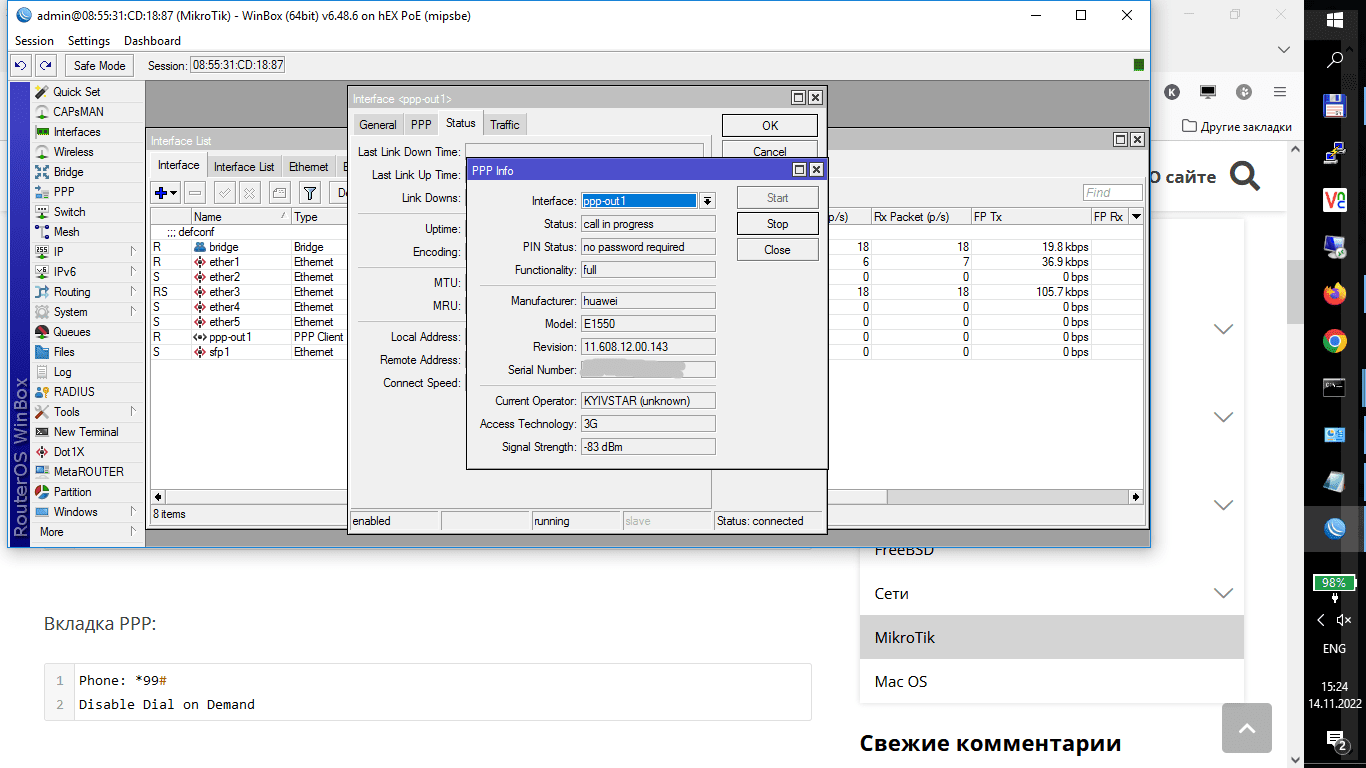Click OK in the Interface ppp-out1 dialog
Image resolution: width=1366 pixels, height=768 pixels.
click(x=769, y=126)
